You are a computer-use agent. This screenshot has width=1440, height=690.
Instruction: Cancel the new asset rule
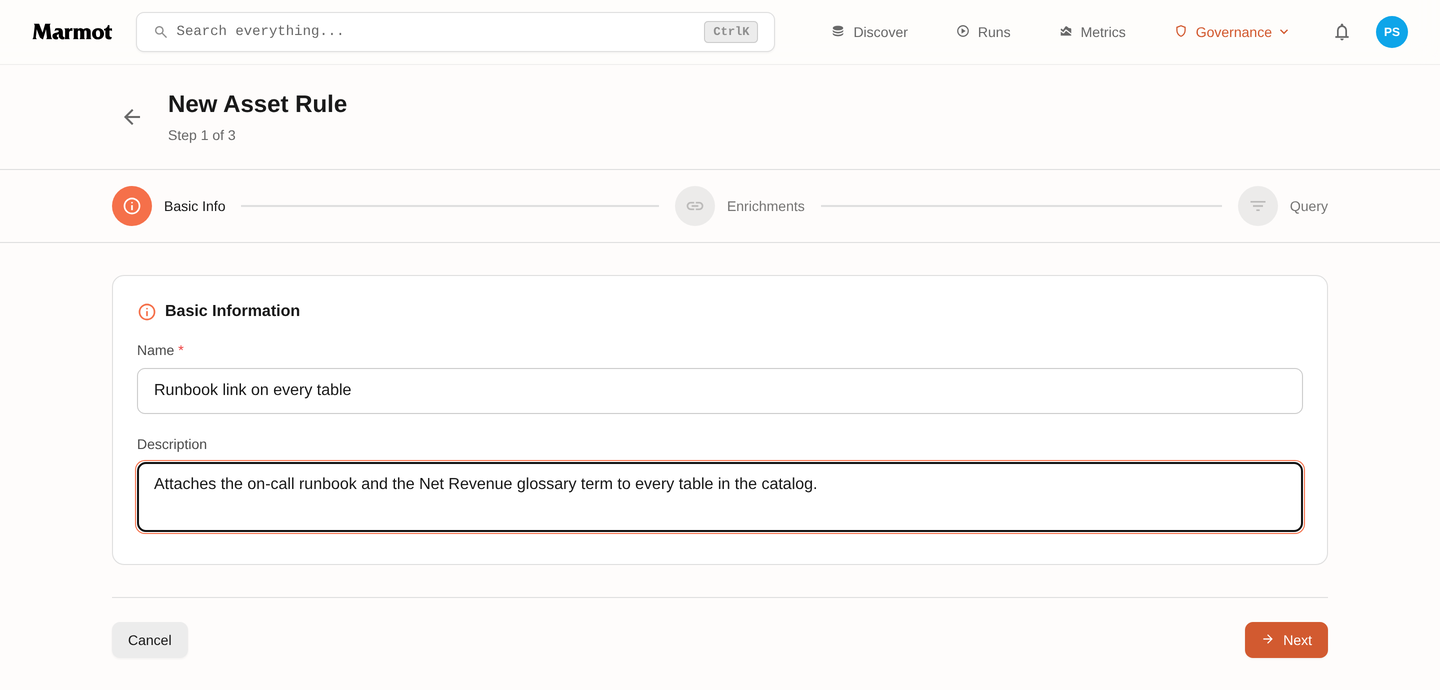click(x=150, y=640)
